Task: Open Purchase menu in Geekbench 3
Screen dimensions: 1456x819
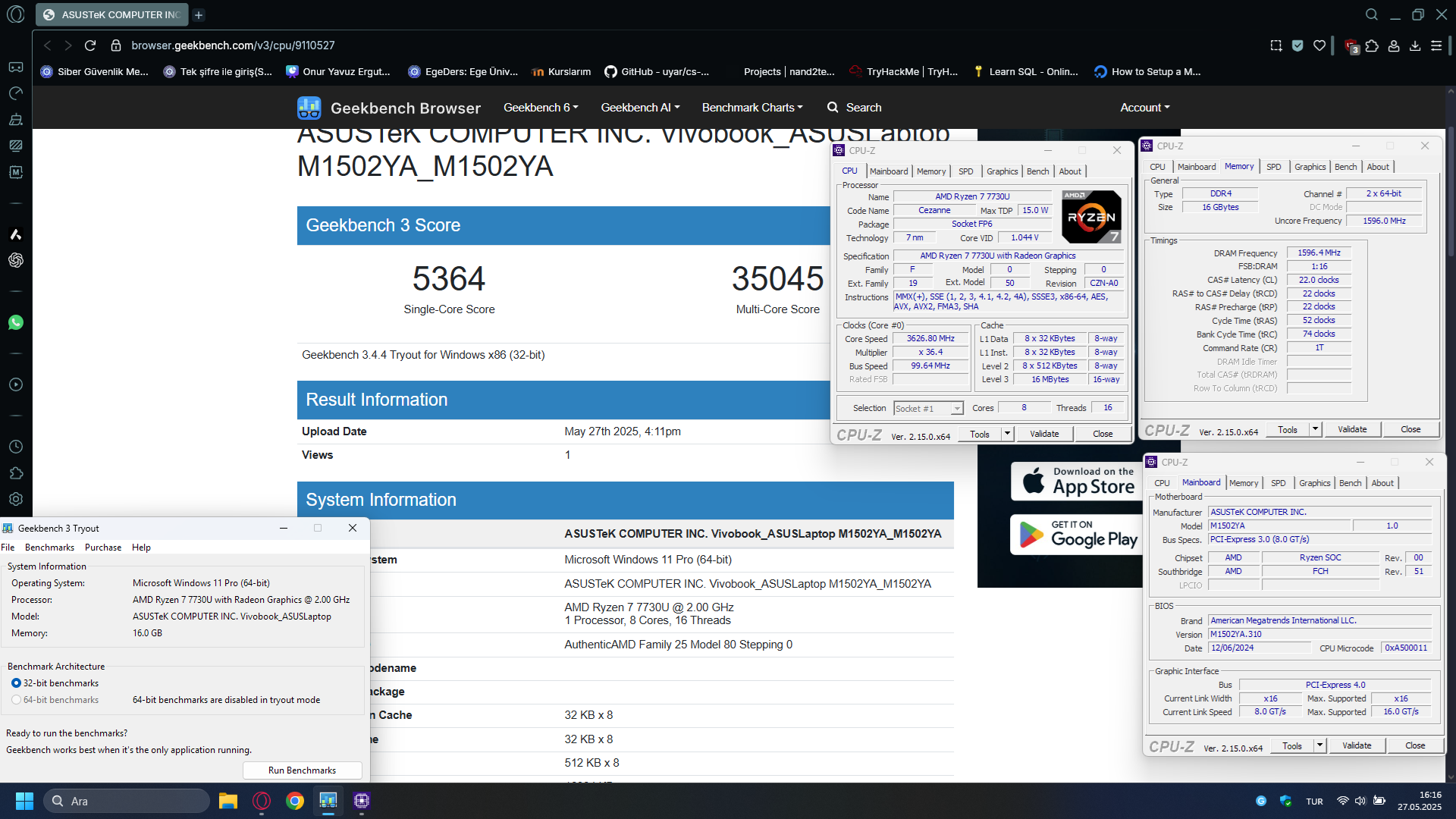Action: pyautogui.click(x=103, y=548)
